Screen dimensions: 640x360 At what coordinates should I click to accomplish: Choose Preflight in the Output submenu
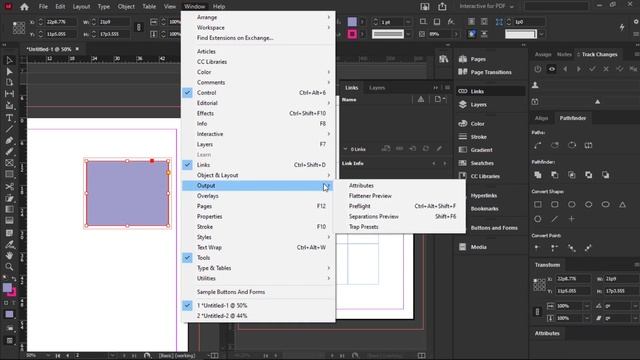400,206
